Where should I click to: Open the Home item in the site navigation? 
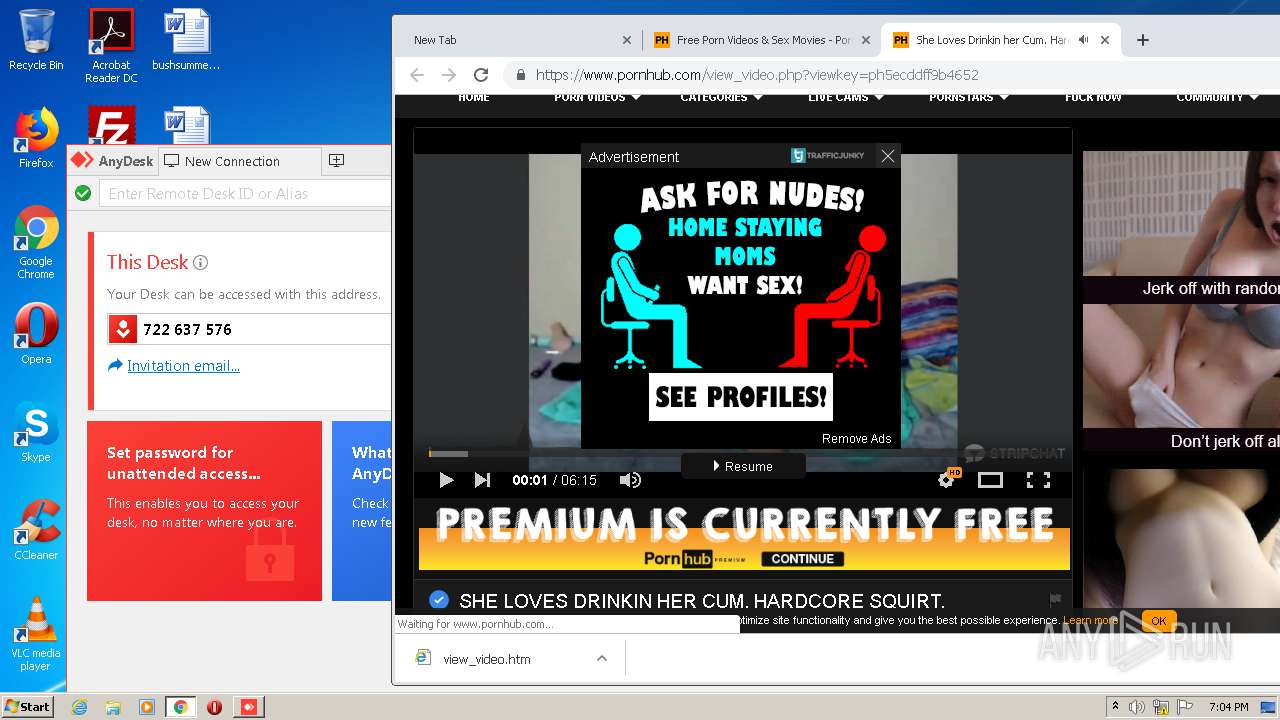(474, 97)
